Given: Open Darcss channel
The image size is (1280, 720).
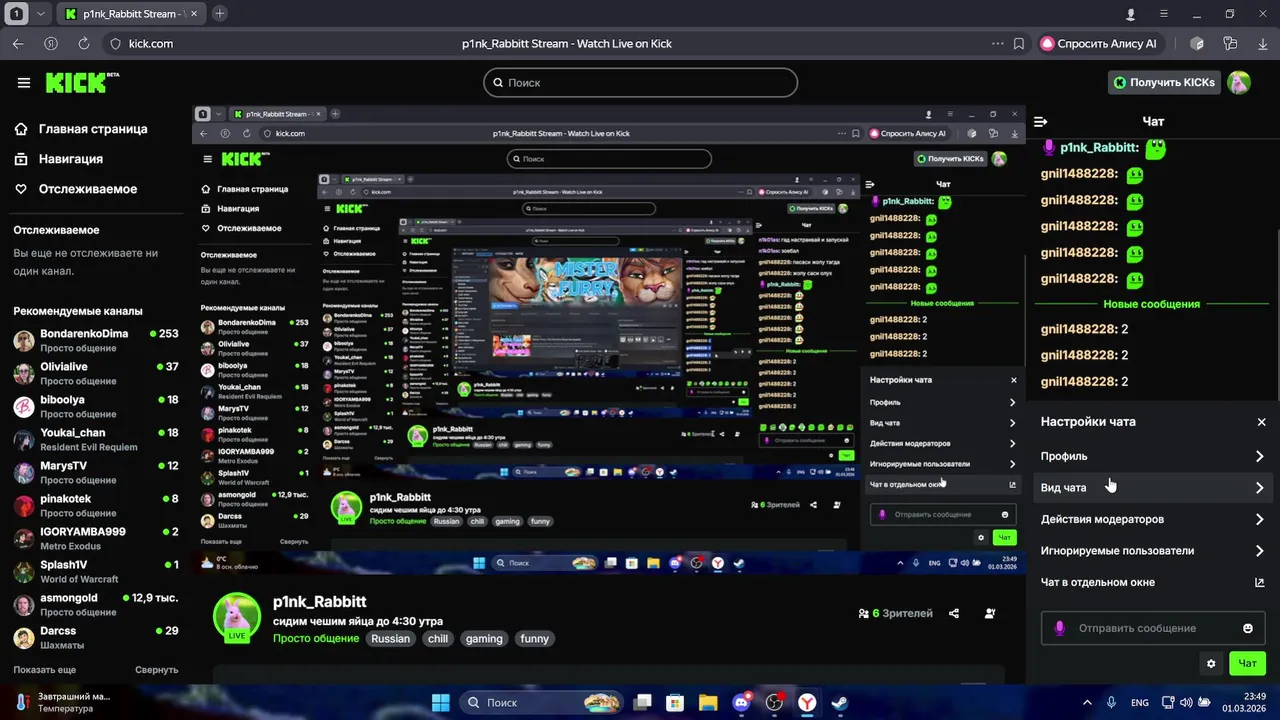Looking at the screenshot, I should click(96, 638).
